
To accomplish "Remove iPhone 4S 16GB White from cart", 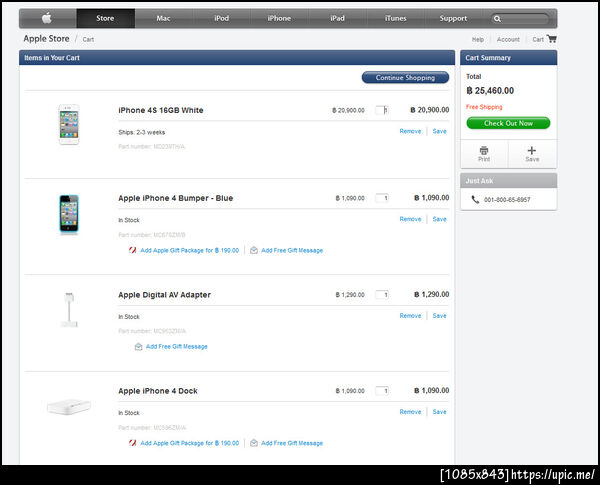I will (x=410, y=131).
